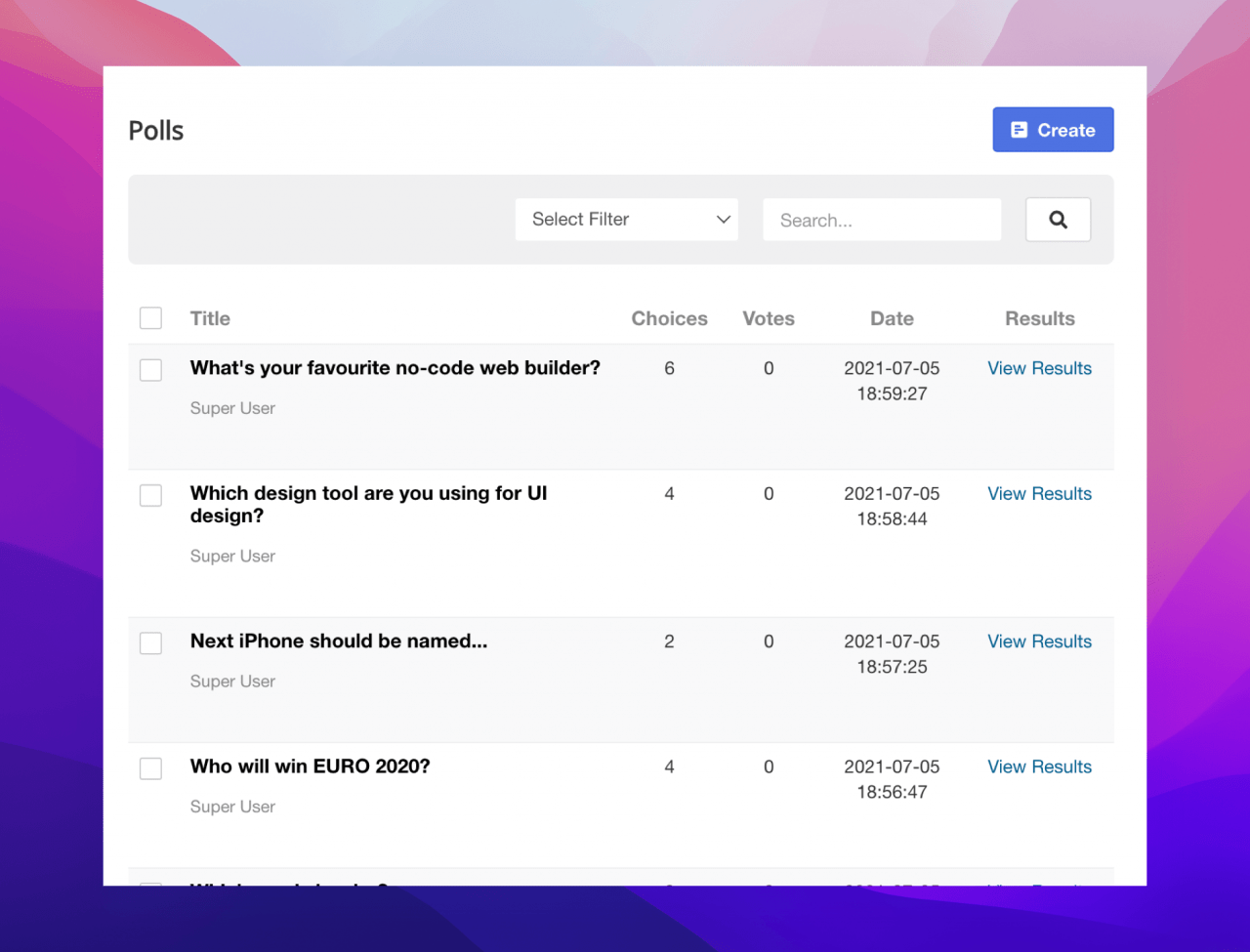Image resolution: width=1250 pixels, height=952 pixels.
Task: View Results for Next iPhone poll
Action: click(x=1039, y=642)
